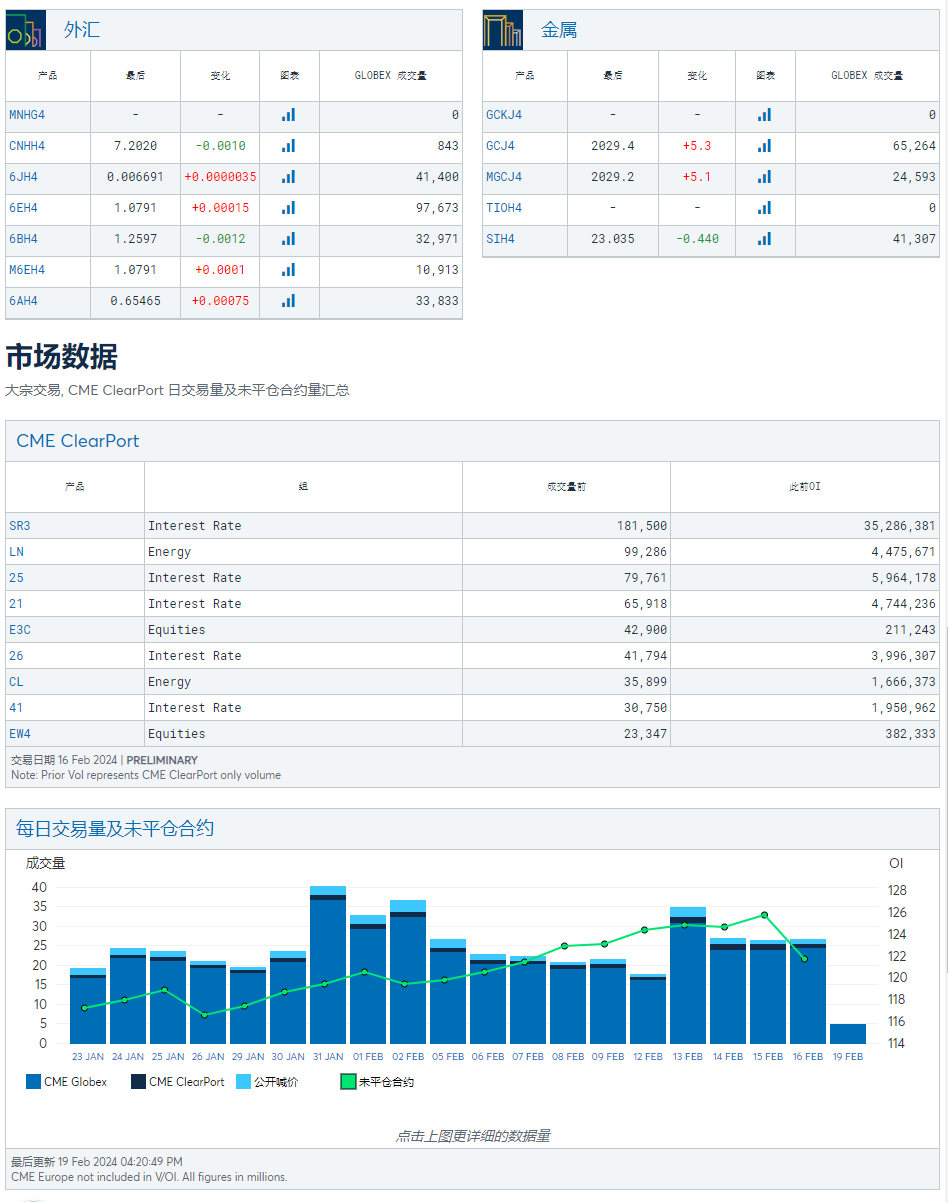The image size is (948, 1202).
Task: Open chart icon for CNHH4 row
Action: click(x=288, y=146)
